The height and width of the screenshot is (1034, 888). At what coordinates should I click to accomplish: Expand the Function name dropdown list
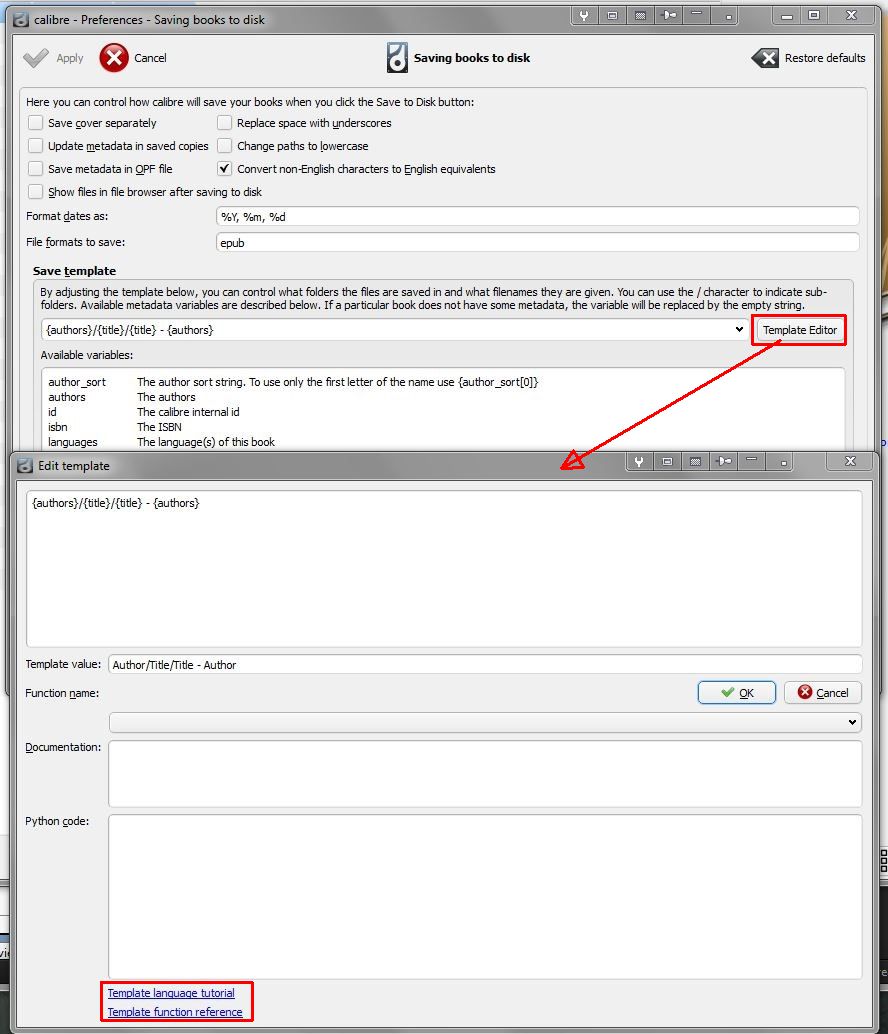[x=852, y=723]
